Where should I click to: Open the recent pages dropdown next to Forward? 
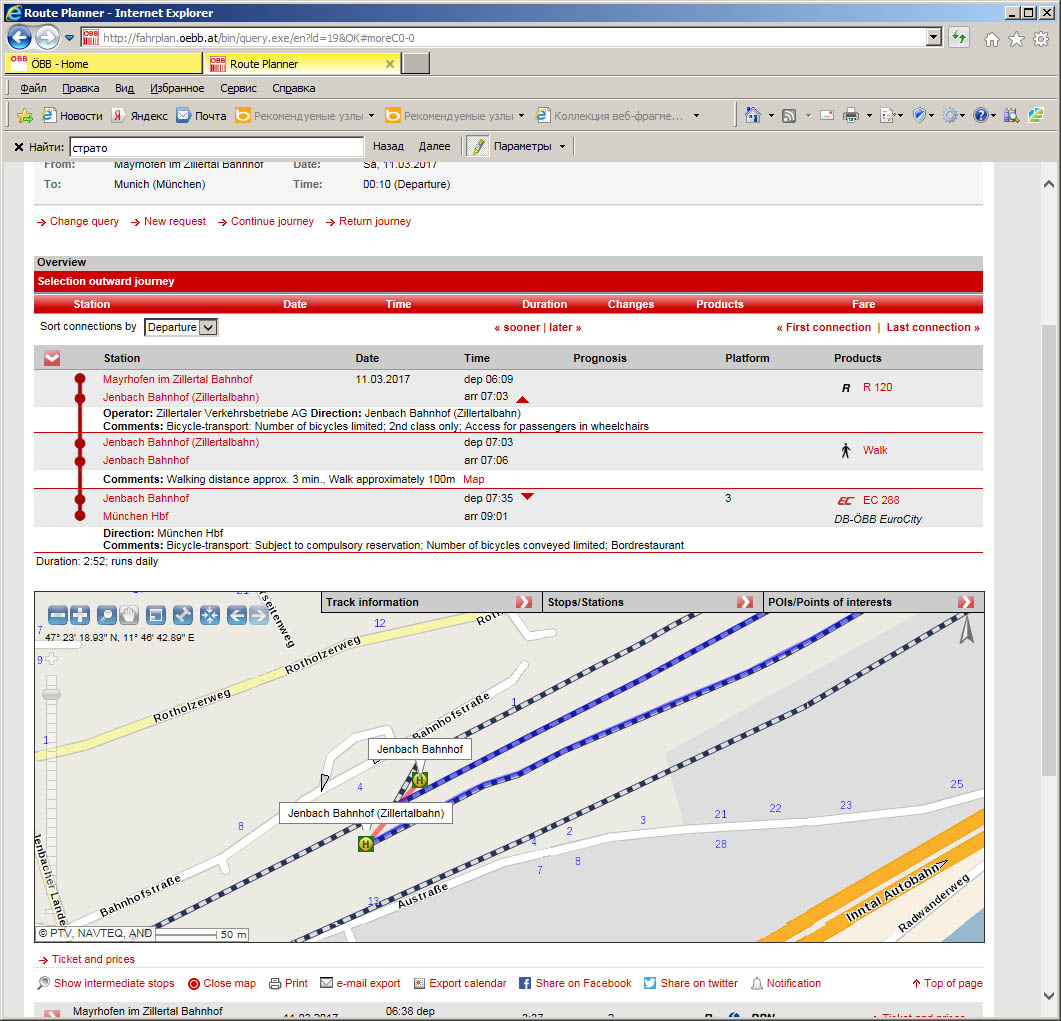(x=69, y=38)
